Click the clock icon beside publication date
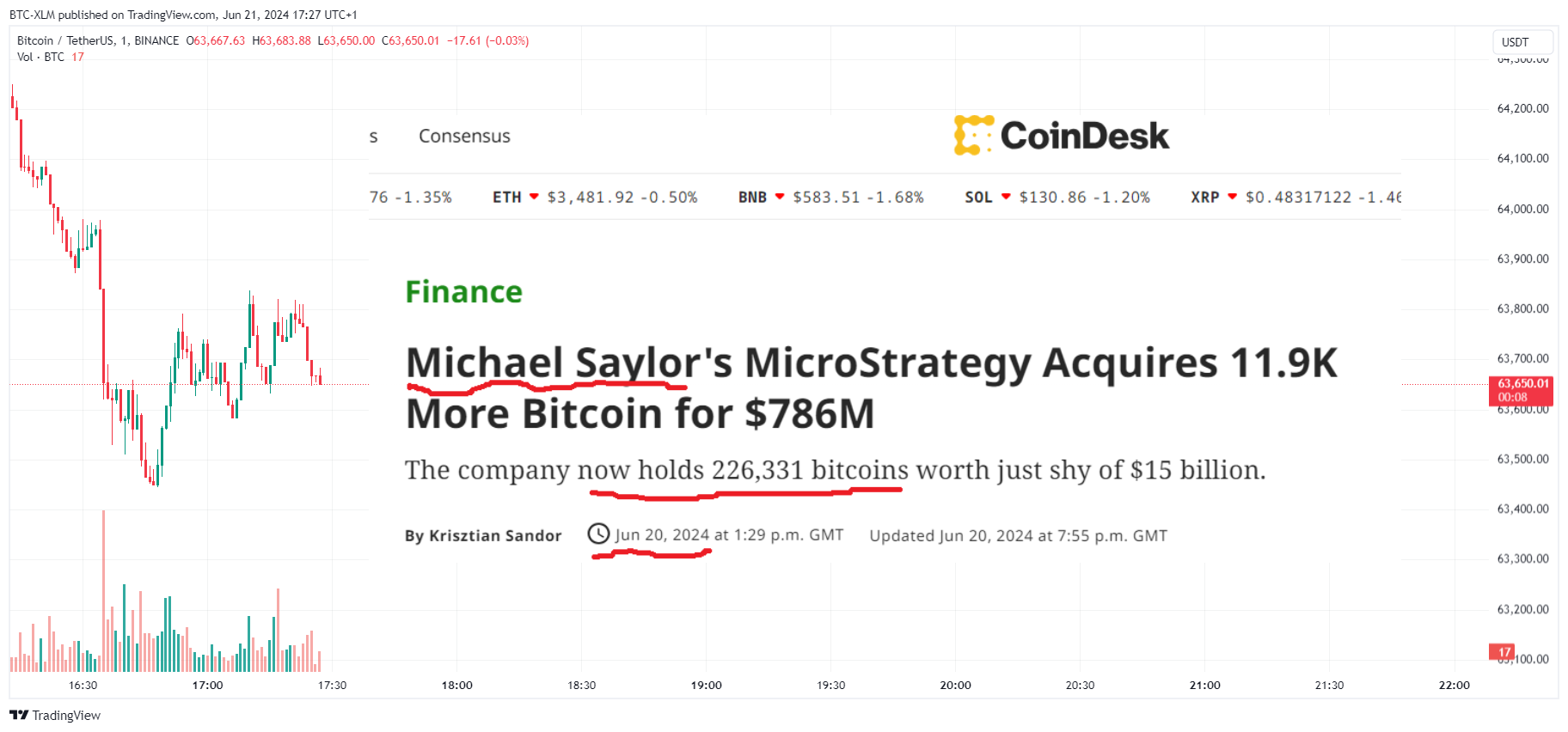The image size is (1568, 732). [x=598, y=534]
